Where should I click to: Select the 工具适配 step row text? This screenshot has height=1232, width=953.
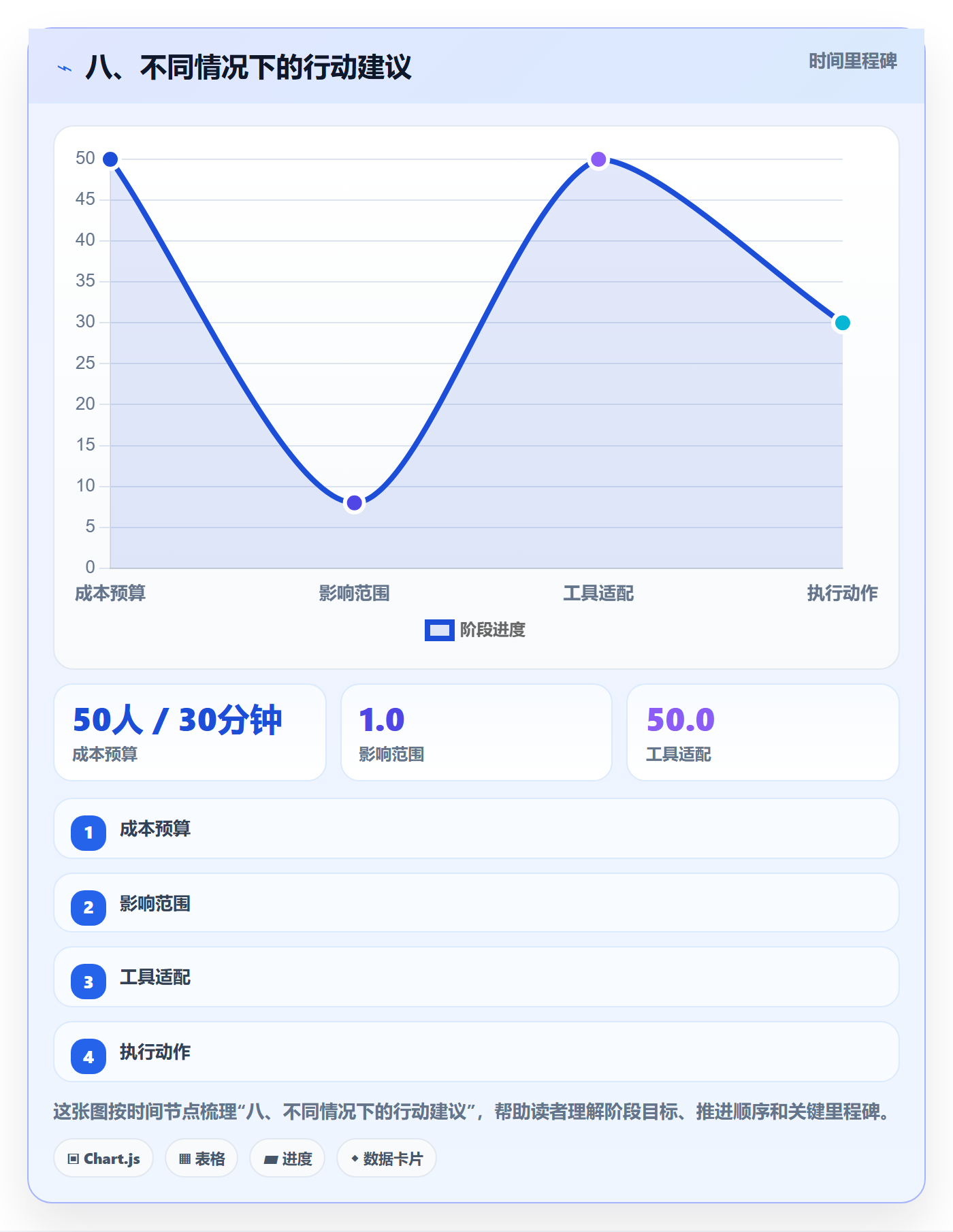[x=155, y=977]
